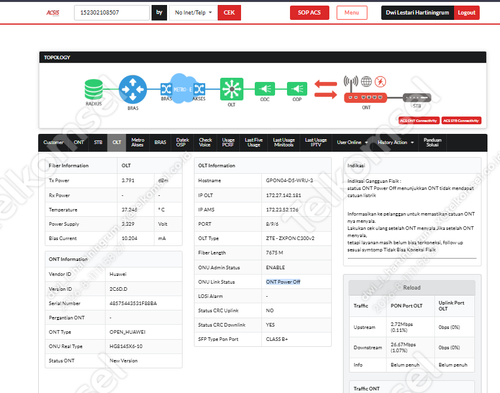Click the RADIUS database icon in topology
This screenshot has height=393, width=500.
click(x=94, y=89)
